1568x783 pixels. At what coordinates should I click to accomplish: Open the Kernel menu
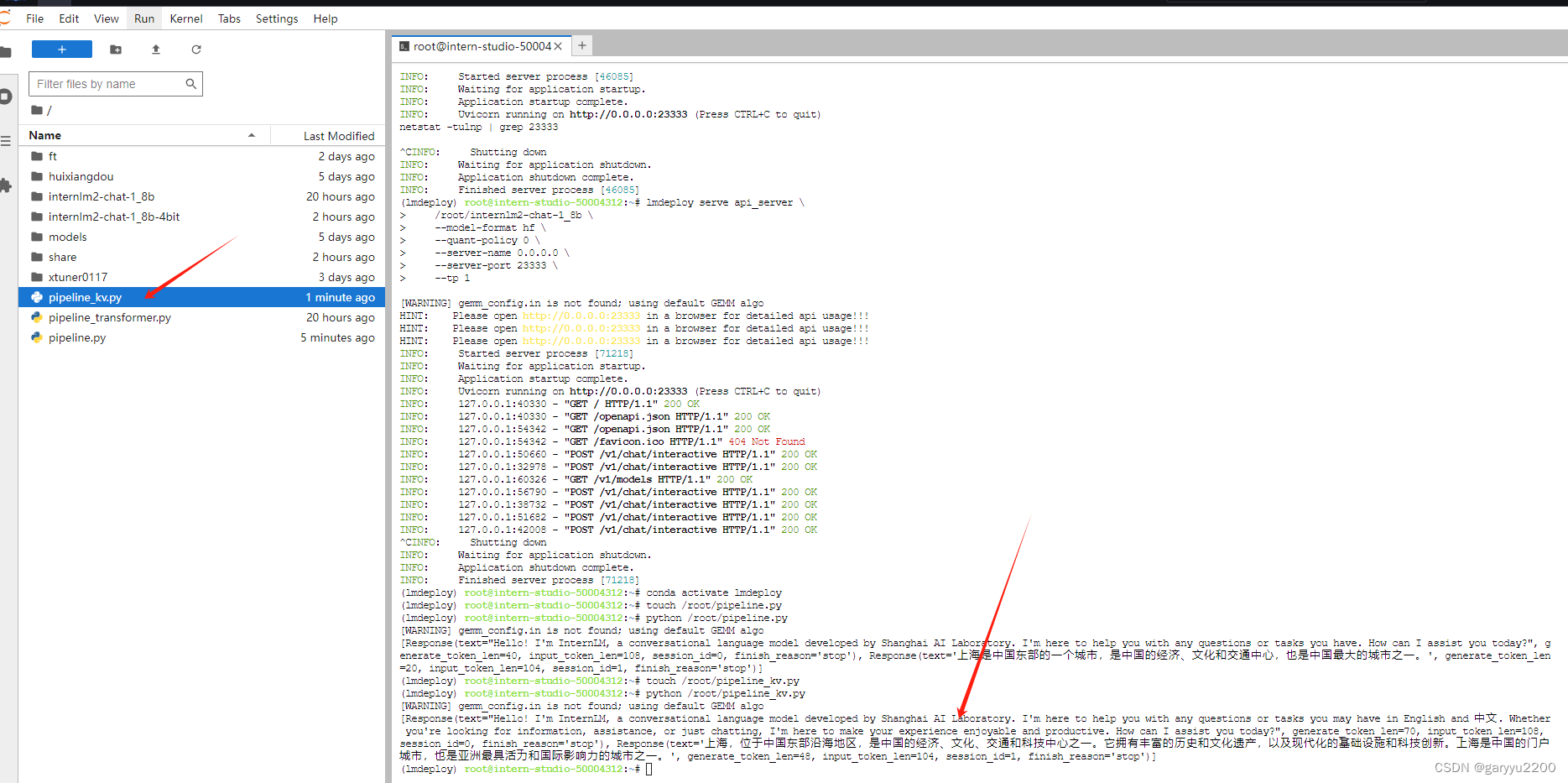[186, 18]
